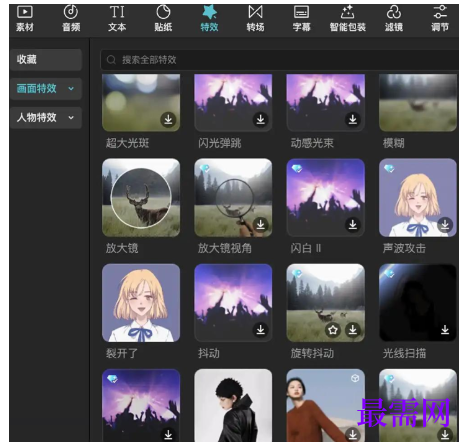Select the 旋转抖动 effect thumbnail
This screenshot has height=444, width=469.
click(x=326, y=303)
